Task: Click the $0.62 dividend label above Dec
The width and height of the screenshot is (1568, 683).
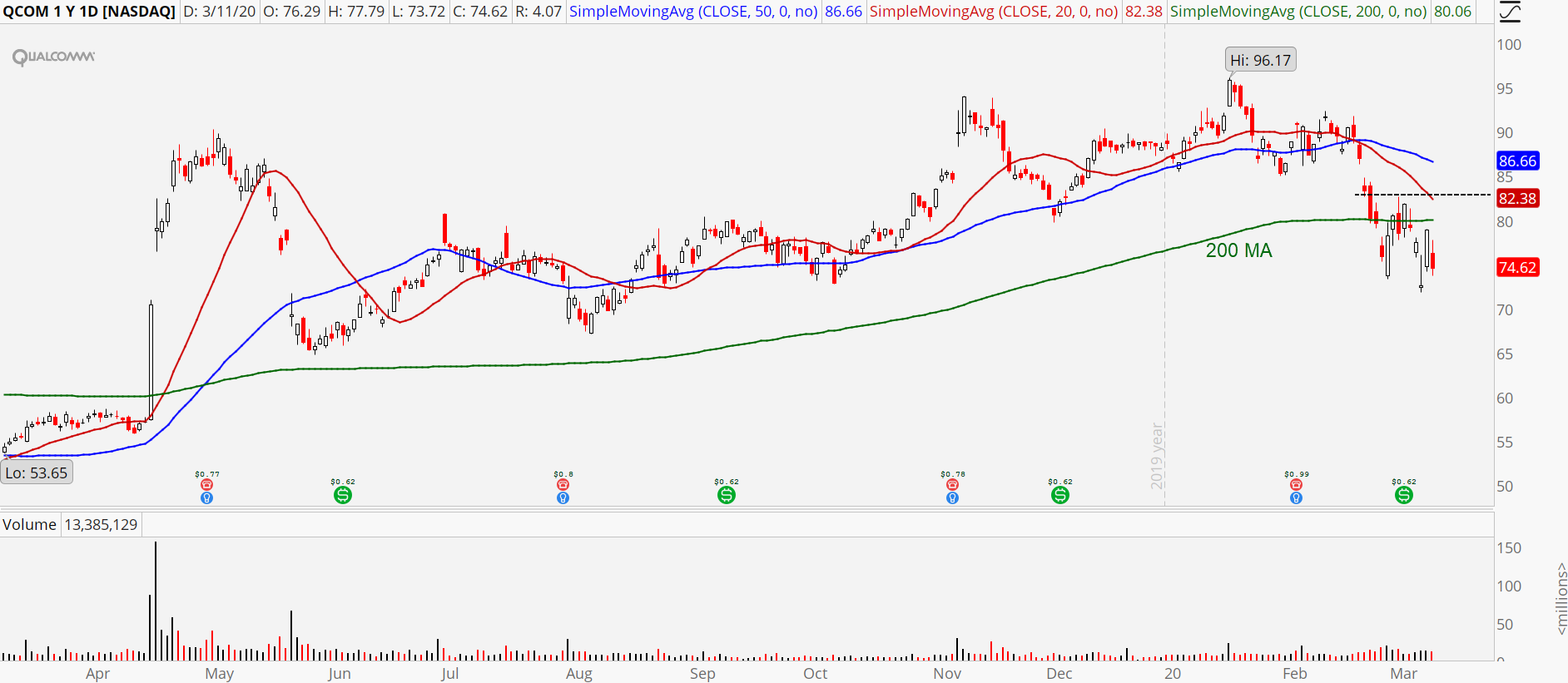Action: pyautogui.click(x=1060, y=482)
